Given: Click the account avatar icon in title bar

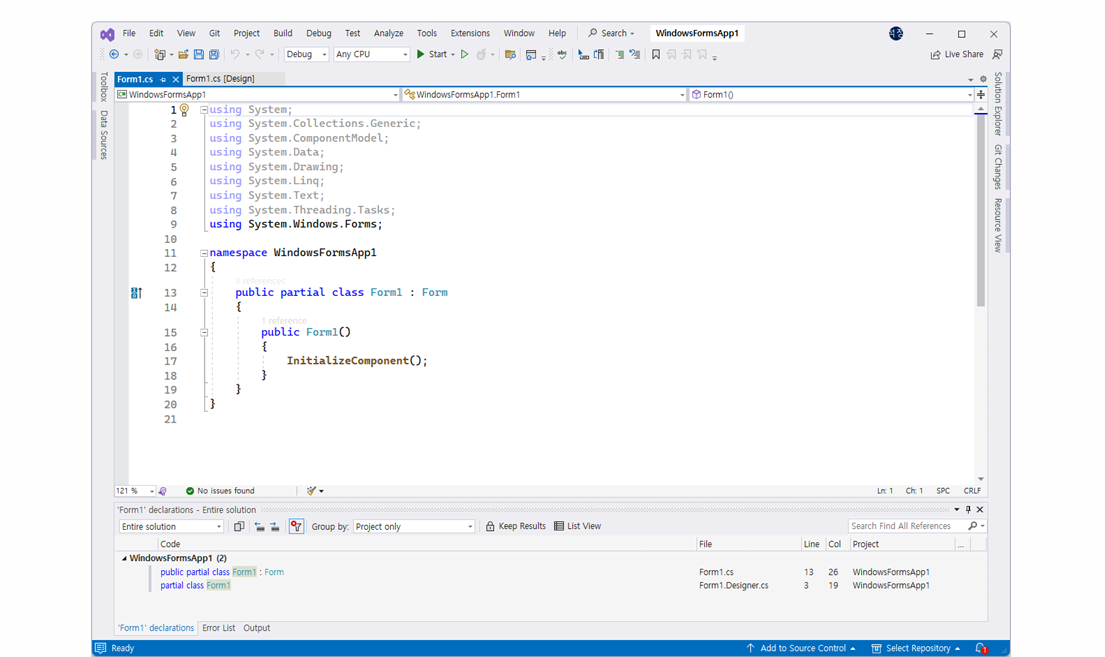Looking at the screenshot, I should tap(896, 33).
